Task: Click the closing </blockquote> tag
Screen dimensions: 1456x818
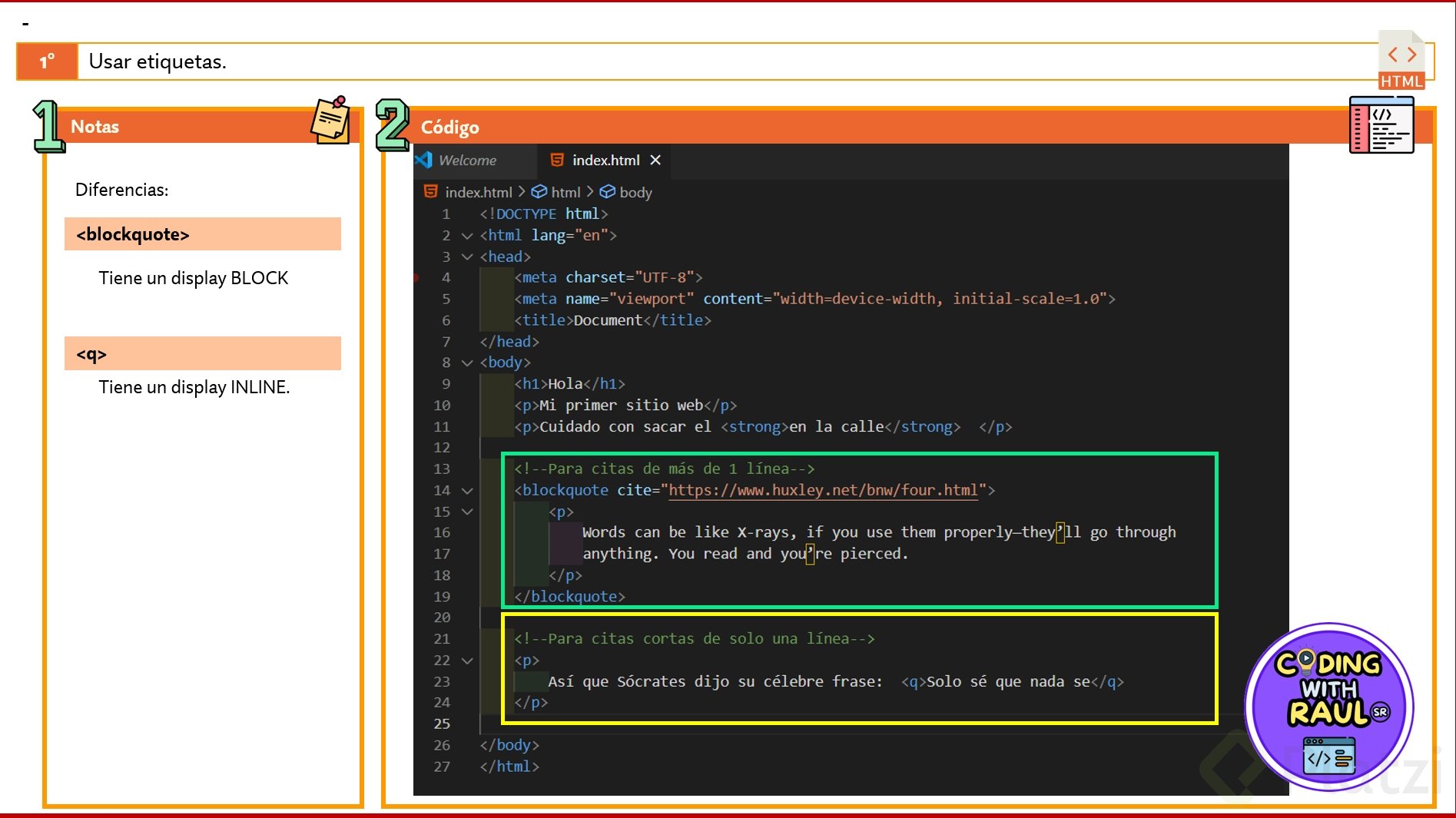Action: pyautogui.click(x=570, y=596)
